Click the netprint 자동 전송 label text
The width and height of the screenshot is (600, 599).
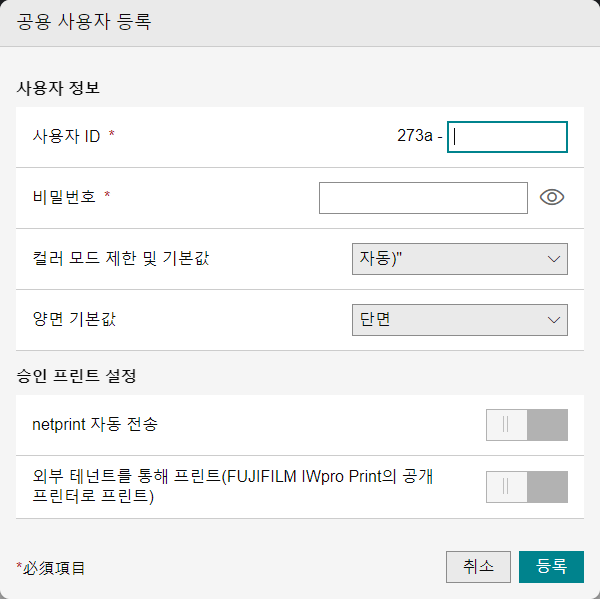click(x=95, y=424)
